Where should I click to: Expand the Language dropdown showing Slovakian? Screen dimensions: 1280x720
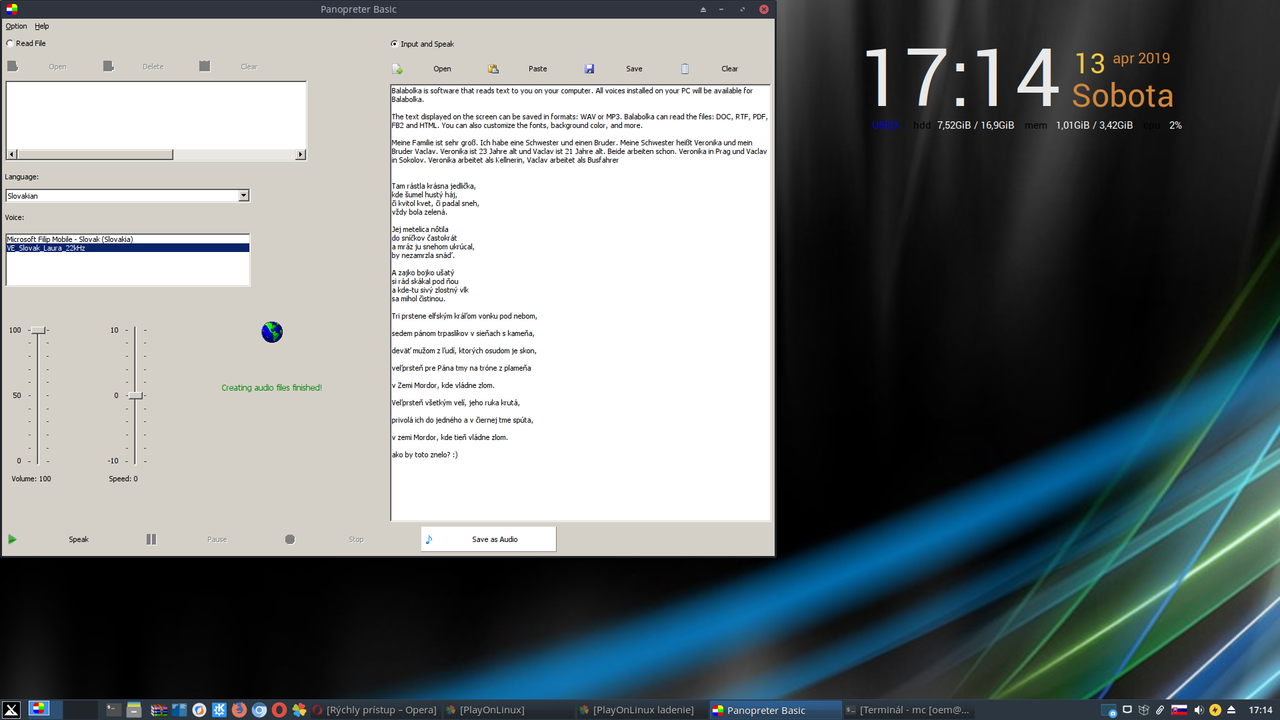pos(243,196)
